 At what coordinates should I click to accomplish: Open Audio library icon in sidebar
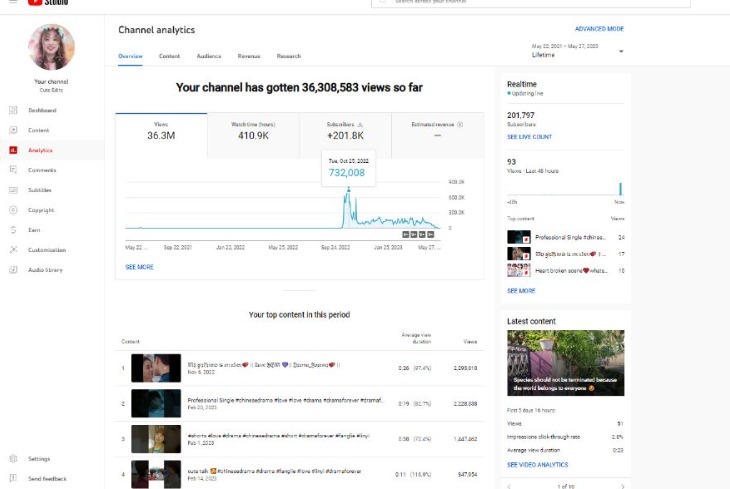click(13, 270)
